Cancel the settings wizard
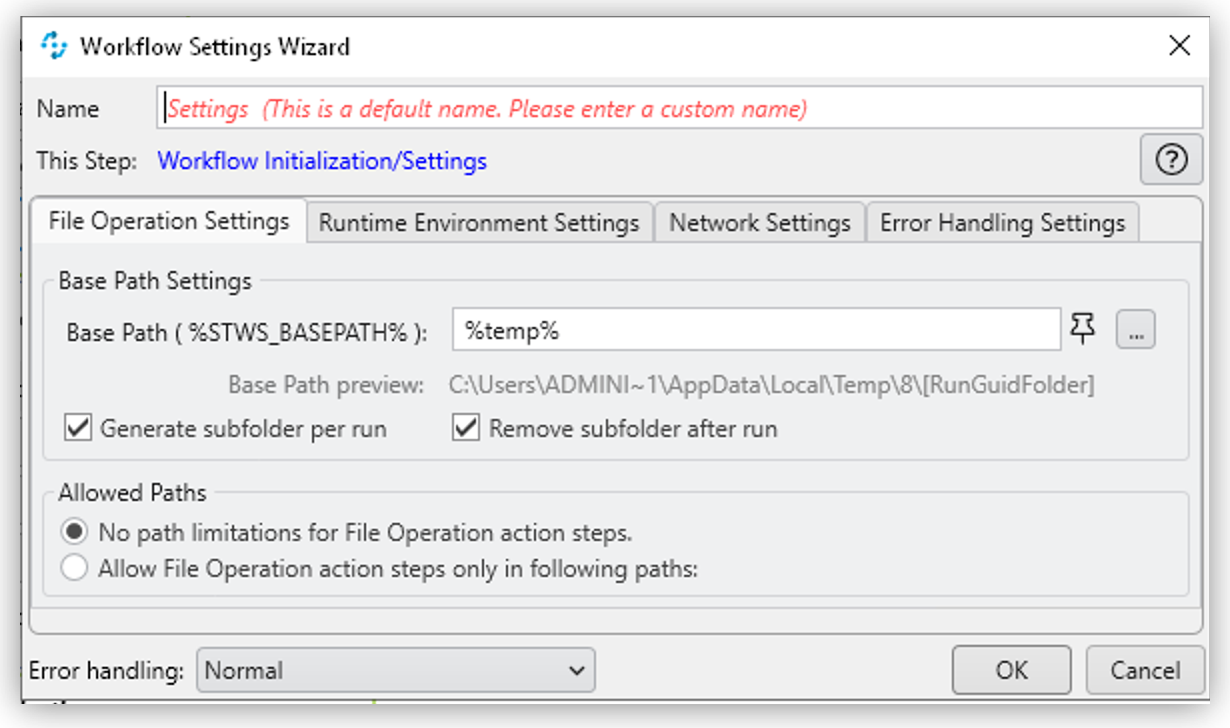 click(1144, 671)
